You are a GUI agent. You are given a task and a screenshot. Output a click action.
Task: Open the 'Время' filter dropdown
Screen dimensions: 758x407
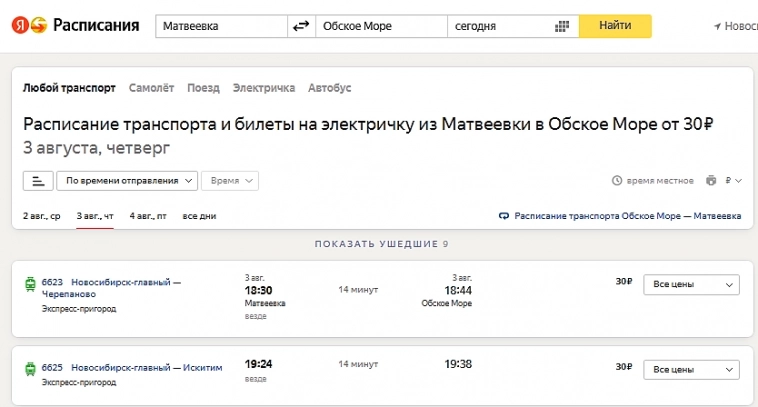click(230, 181)
